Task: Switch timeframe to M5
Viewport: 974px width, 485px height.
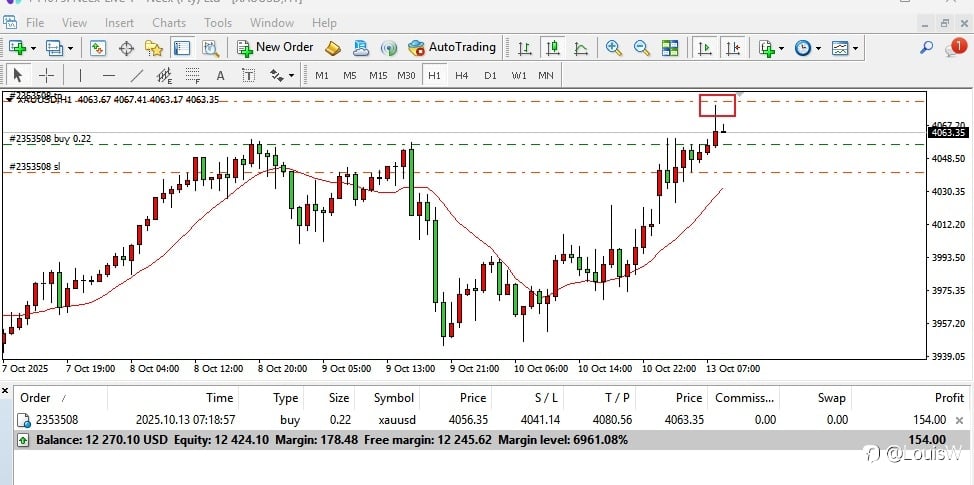Action: 350,76
